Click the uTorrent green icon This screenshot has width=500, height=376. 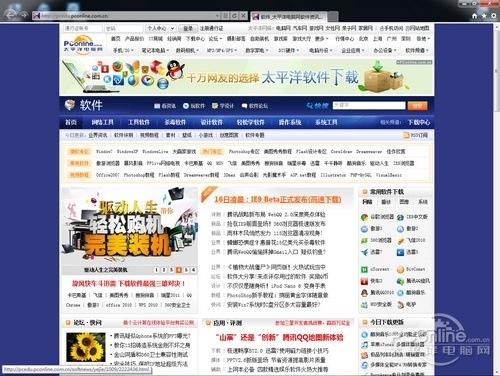365,269
